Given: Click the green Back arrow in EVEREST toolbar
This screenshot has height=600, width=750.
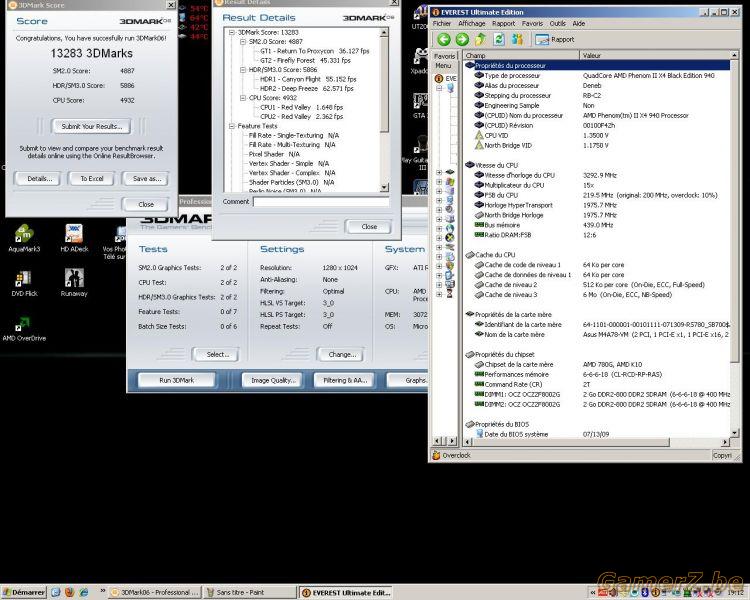Looking at the screenshot, I should tap(444, 39).
